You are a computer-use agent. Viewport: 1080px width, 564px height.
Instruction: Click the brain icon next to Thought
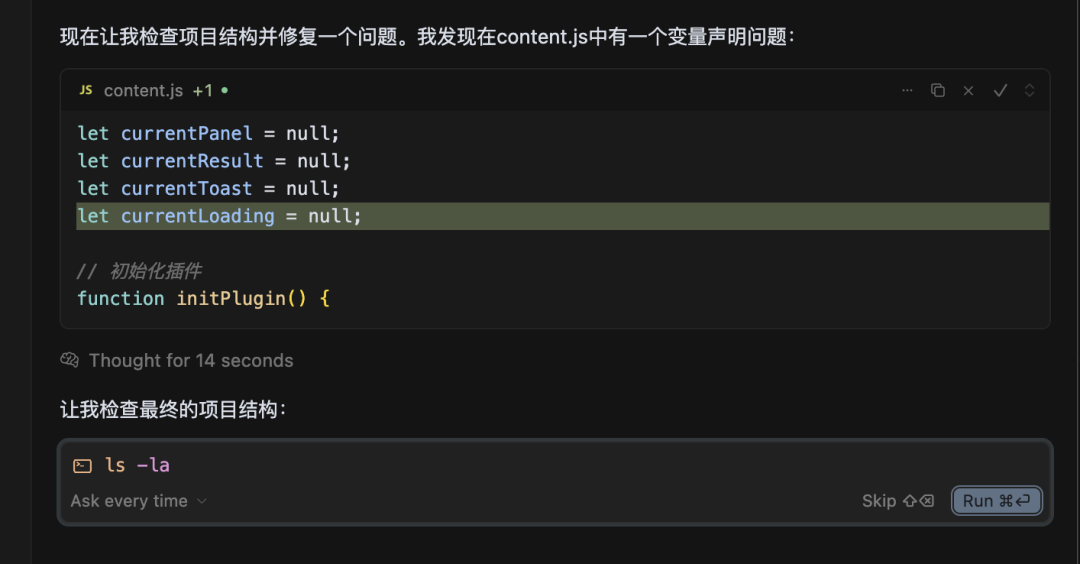[x=69, y=360]
